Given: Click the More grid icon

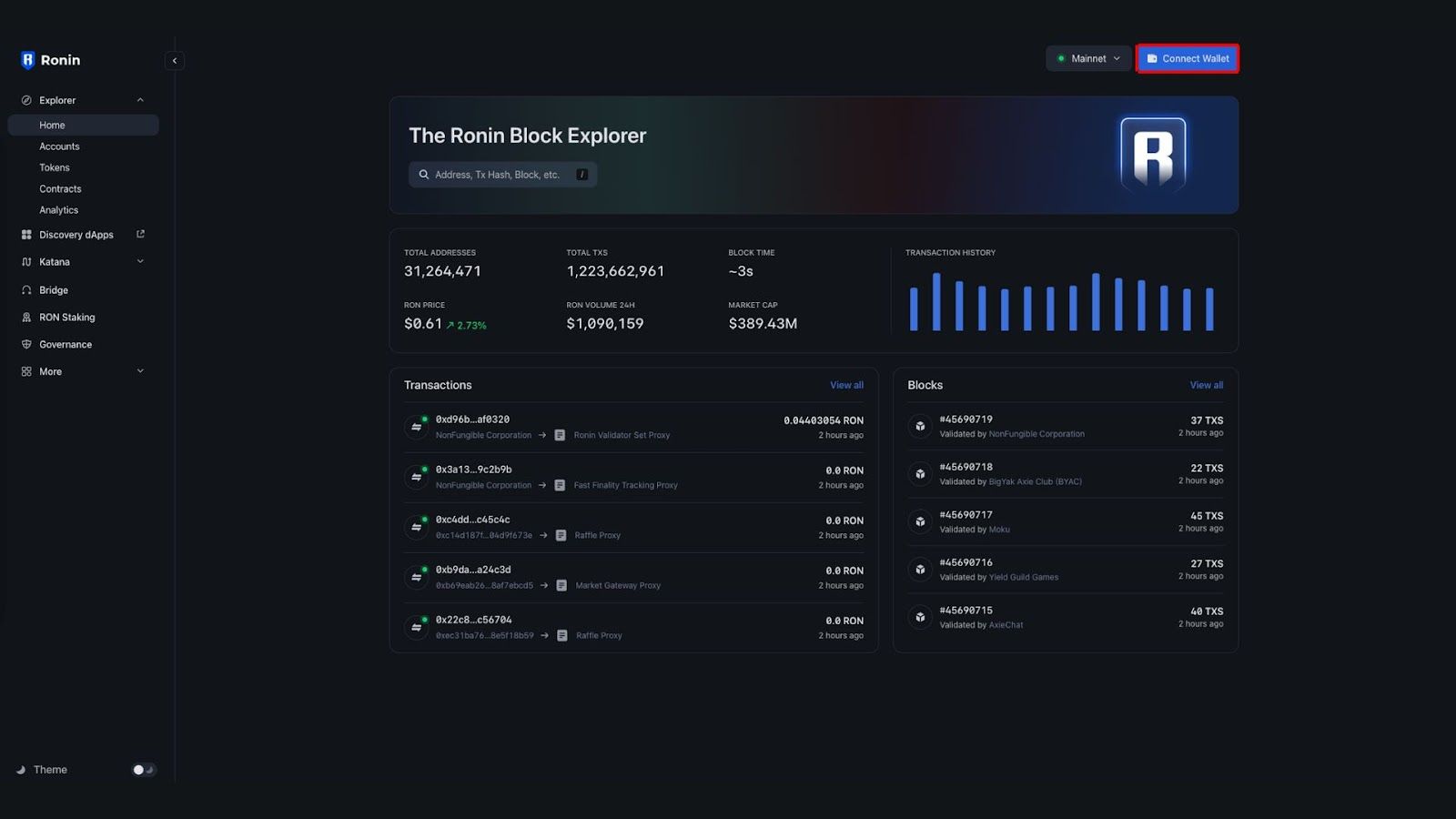Looking at the screenshot, I should (26, 371).
